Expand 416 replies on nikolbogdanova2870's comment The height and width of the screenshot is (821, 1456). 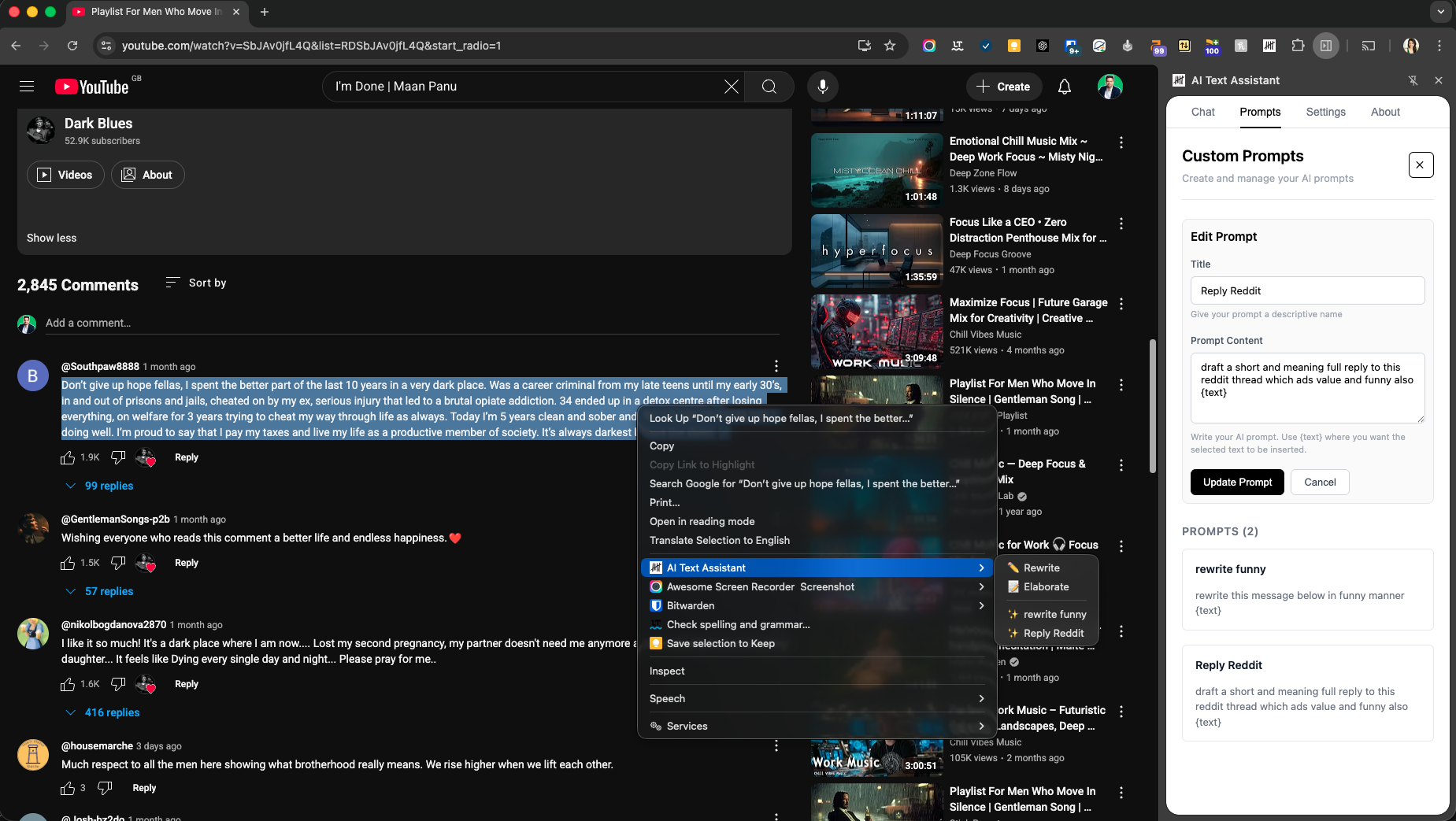[111, 712]
